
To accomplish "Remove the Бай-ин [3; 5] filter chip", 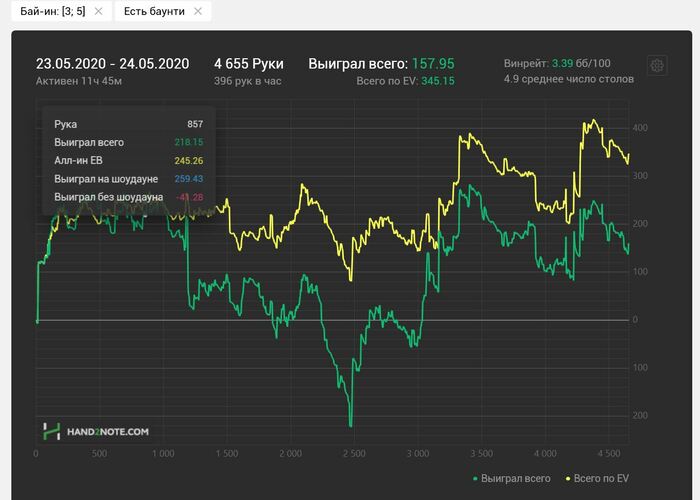I will (98, 11).
